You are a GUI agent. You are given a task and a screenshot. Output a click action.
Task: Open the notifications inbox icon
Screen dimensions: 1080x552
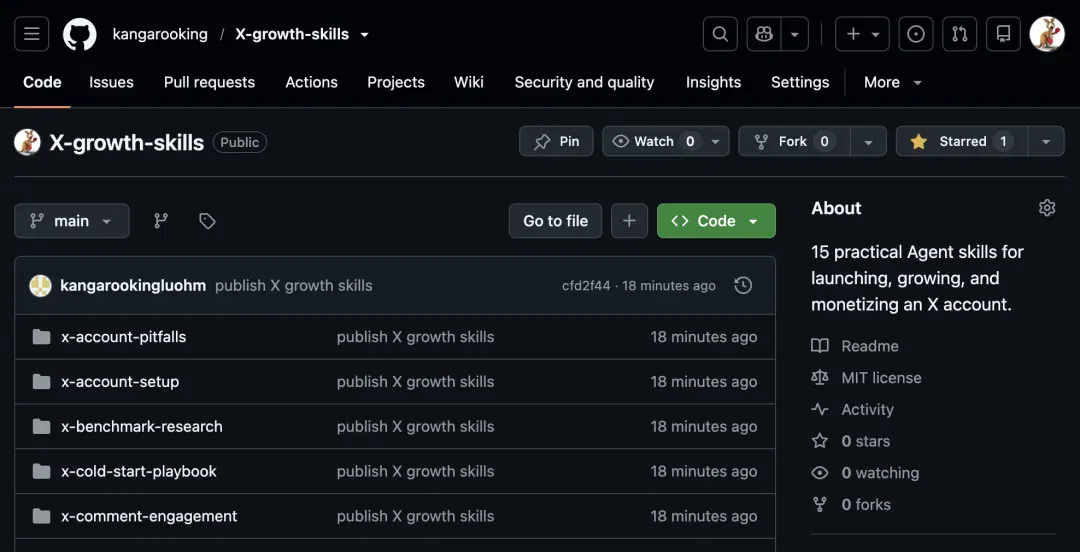1004,34
